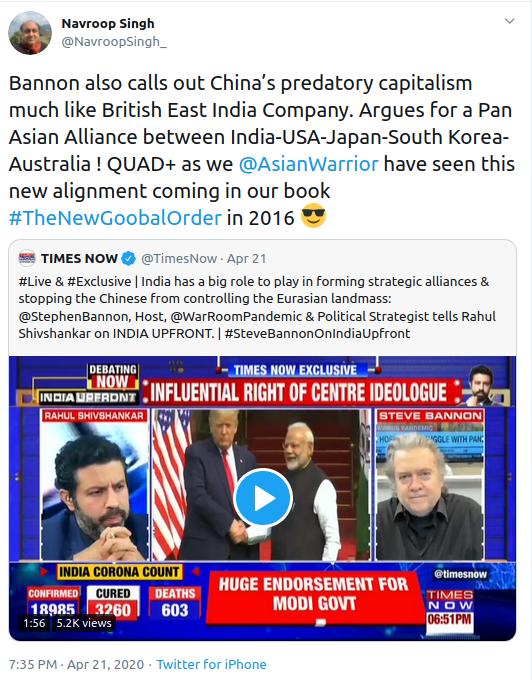532x680 pixels.
Task: Open the #TheNewGoobalOrder hashtag
Action: click(x=115, y=218)
